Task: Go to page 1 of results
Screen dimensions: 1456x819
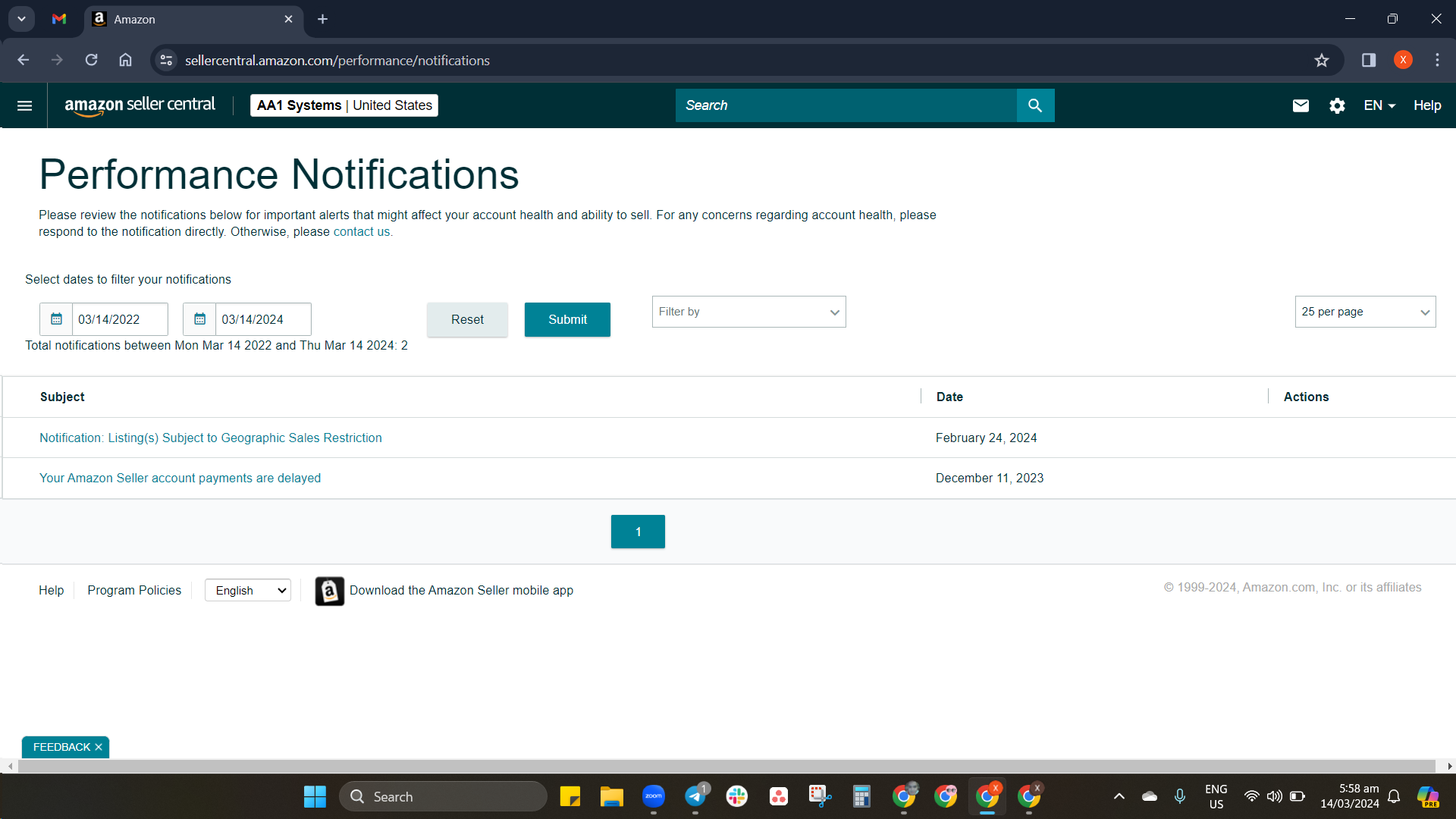Action: pos(638,532)
